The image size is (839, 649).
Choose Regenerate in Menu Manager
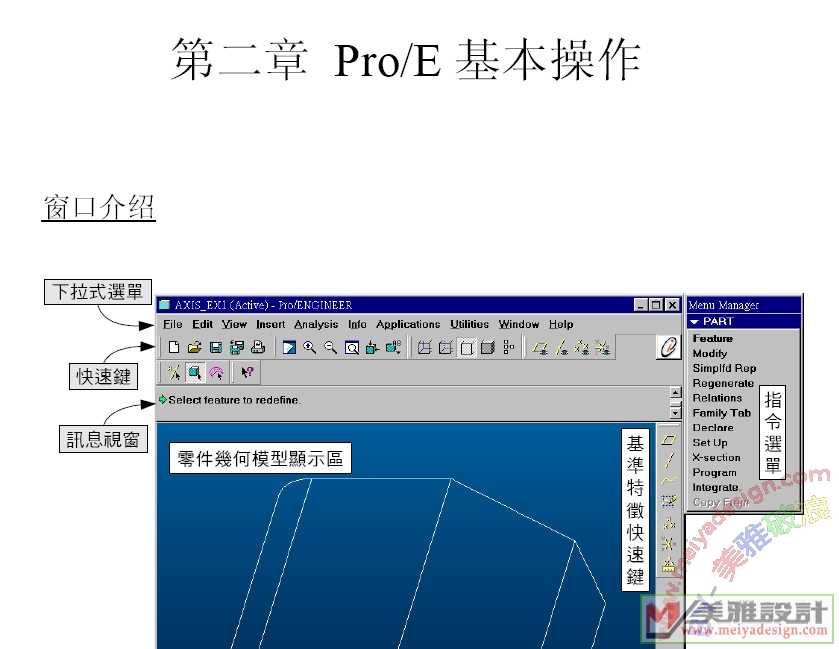[x=723, y=383]
